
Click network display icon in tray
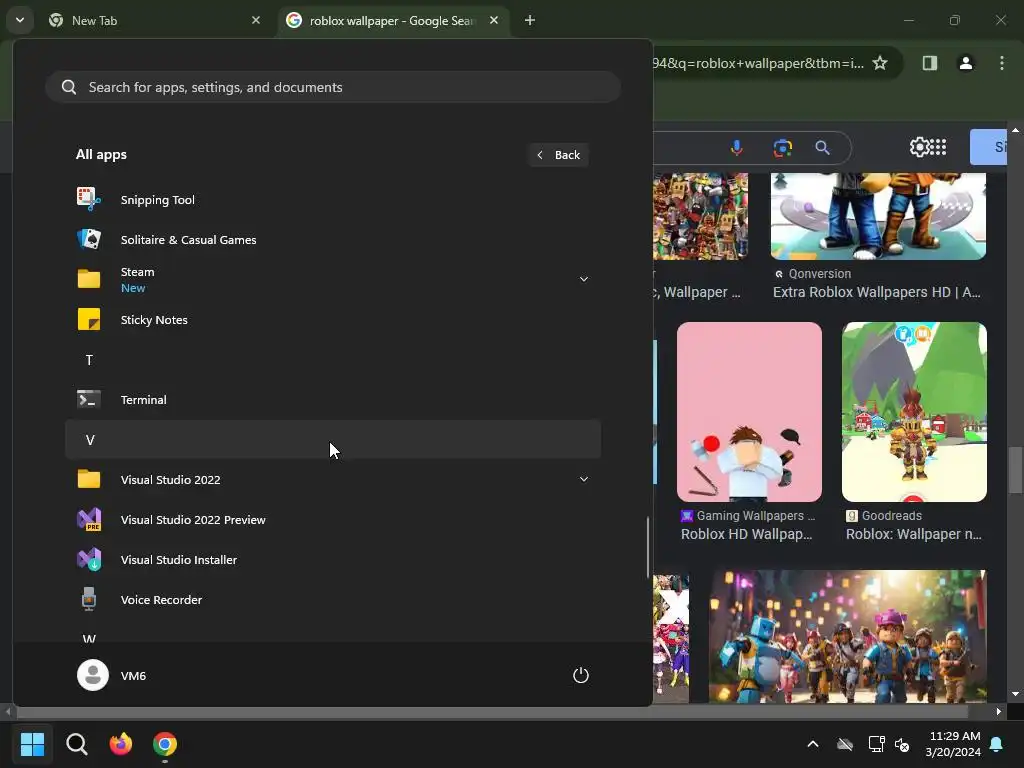pos(876,744)
